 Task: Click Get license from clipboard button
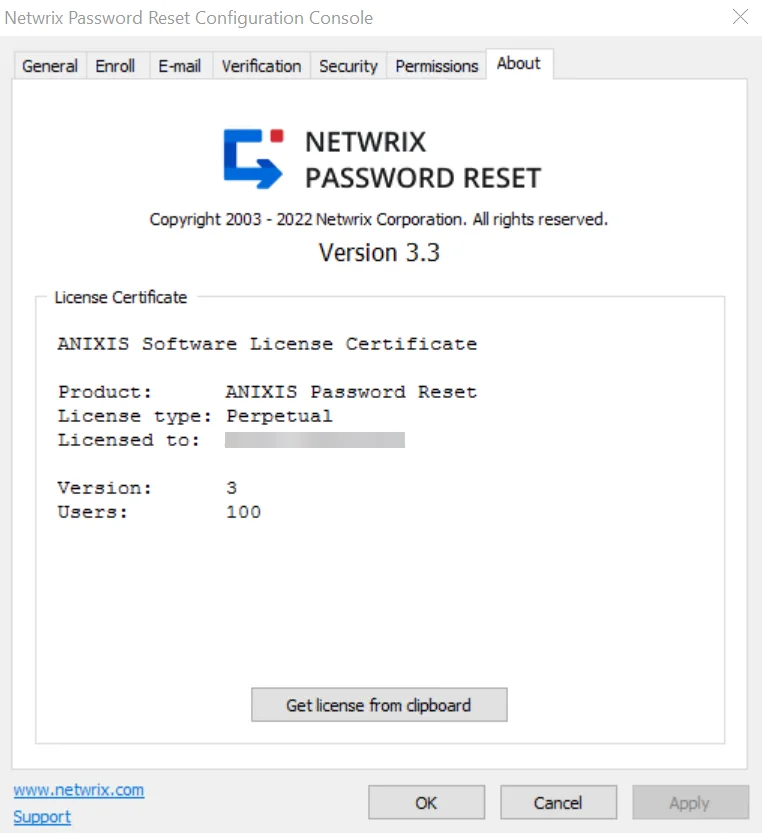[379, 705]
